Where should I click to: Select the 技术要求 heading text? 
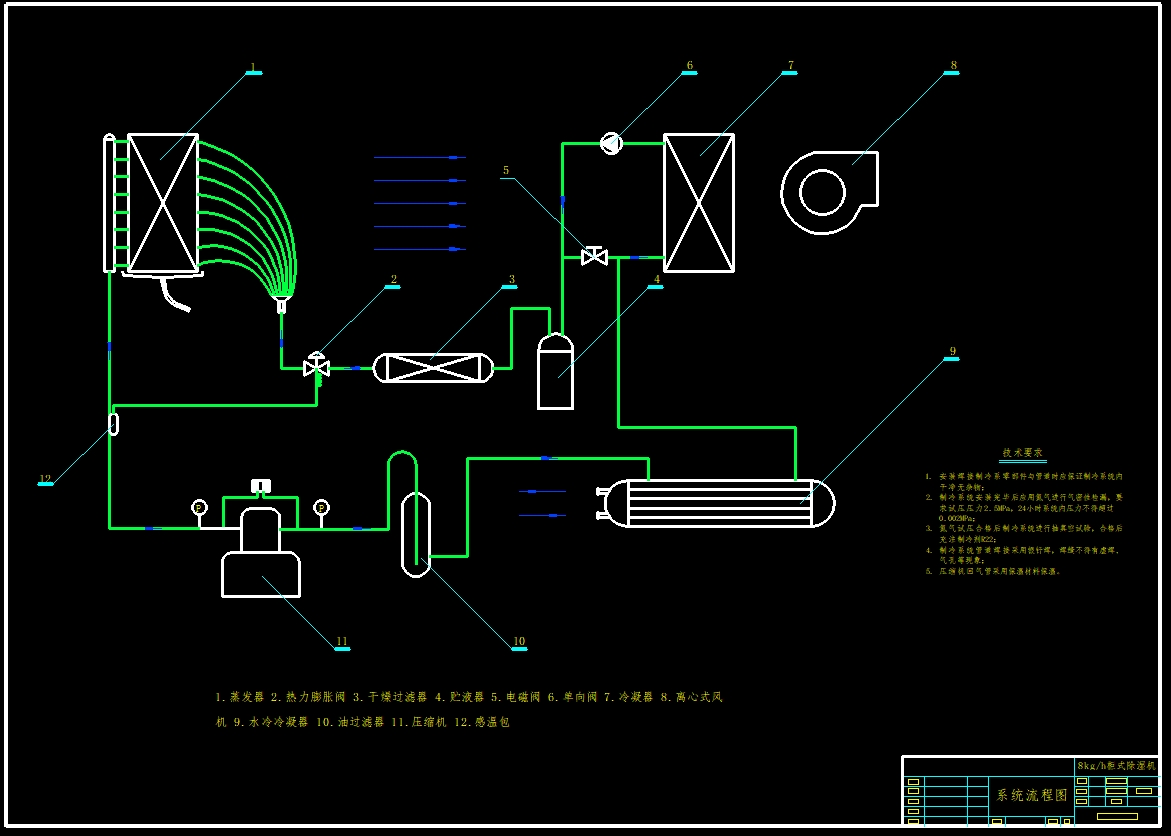click(x=1022, y=453)
